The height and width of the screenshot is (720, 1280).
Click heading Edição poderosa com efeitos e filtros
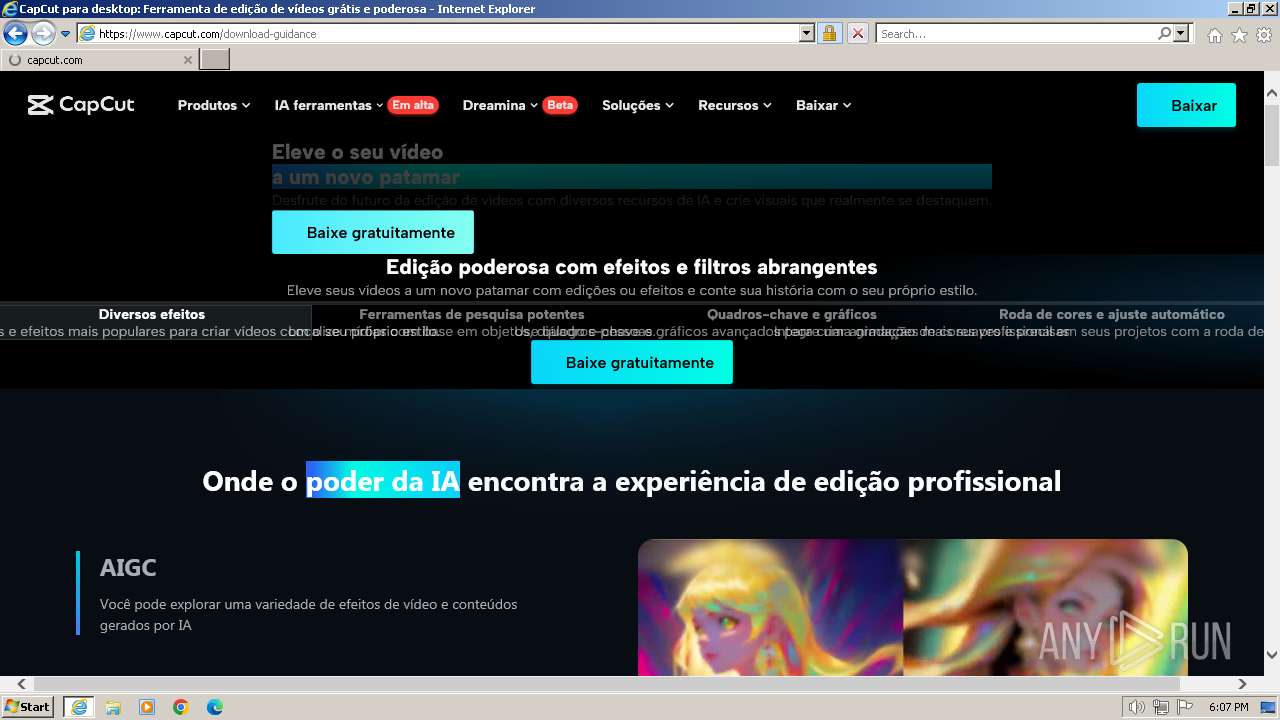point(632,267)
